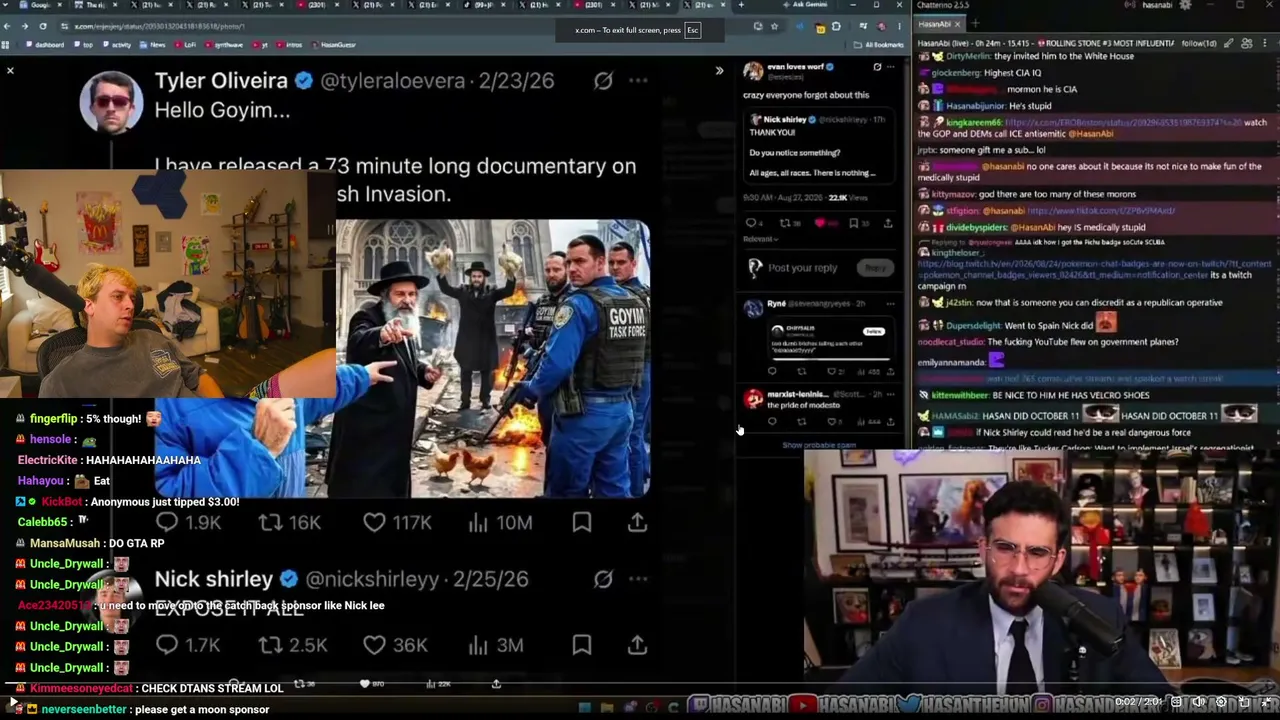The width and height of the screenshot is (1280, 720).
Task: Open the Relevant reply sort dropdown
Action: (x=759, y=239)
